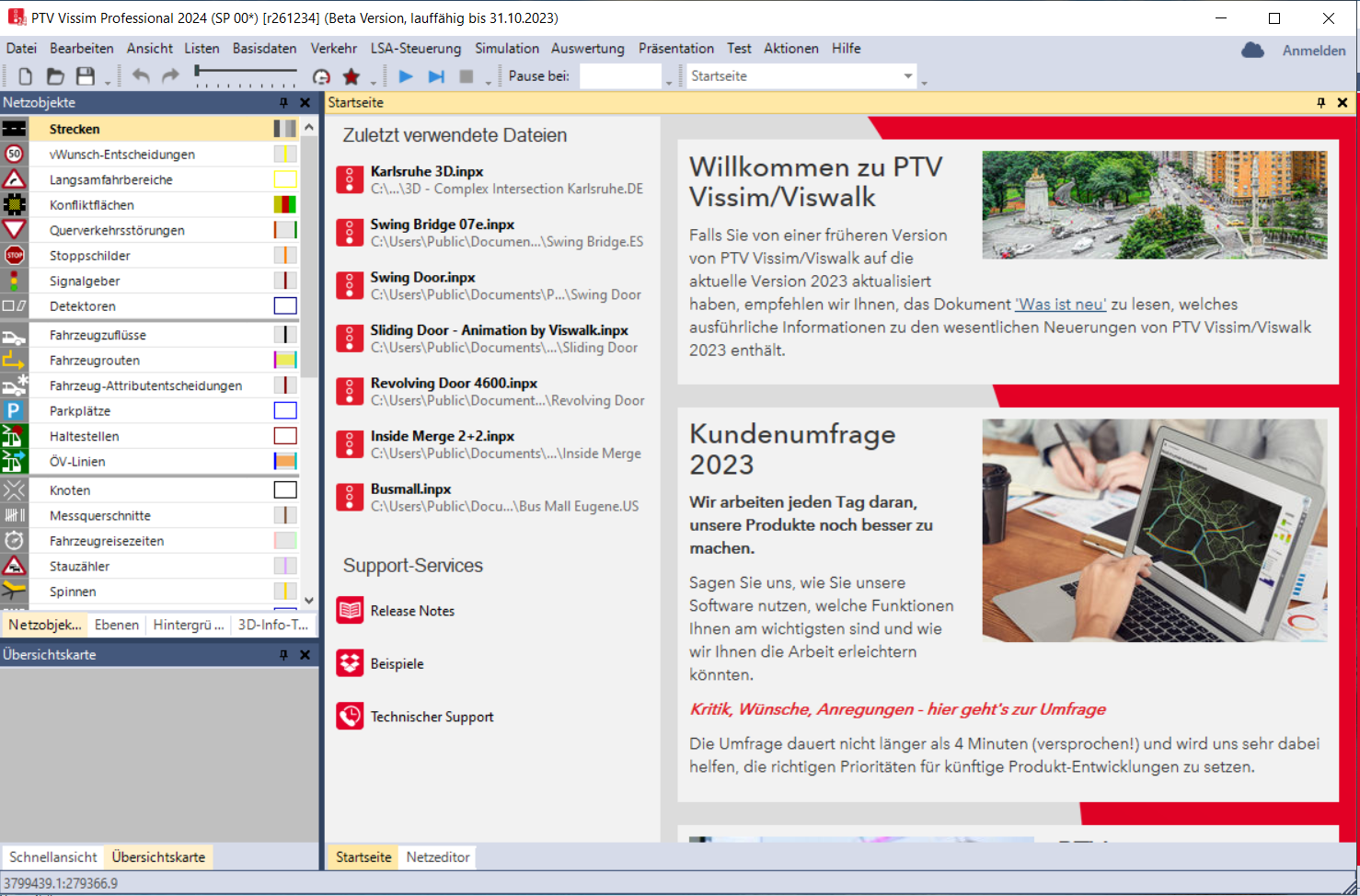Click the Langsamfahrbereiche yellow color swatch

pos(285,179)
